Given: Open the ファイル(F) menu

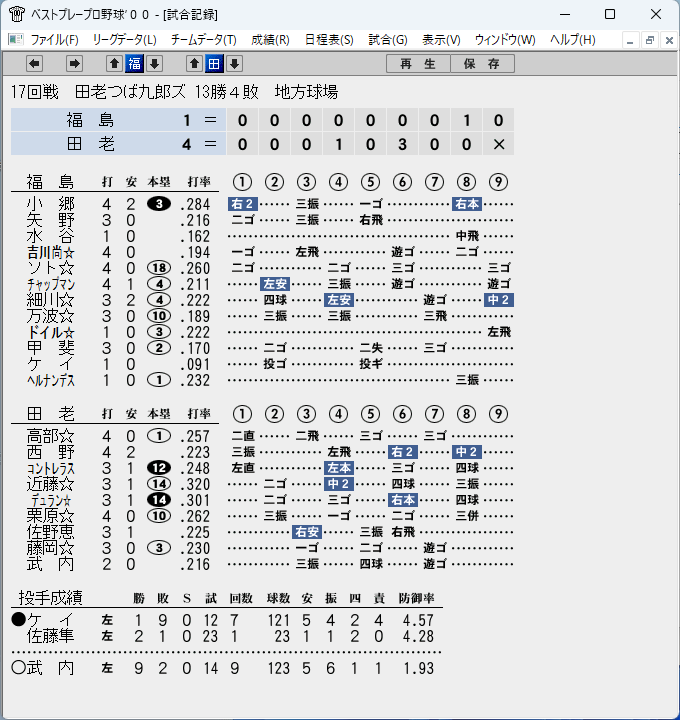Looking at the screenshot, I should [54, 40].
